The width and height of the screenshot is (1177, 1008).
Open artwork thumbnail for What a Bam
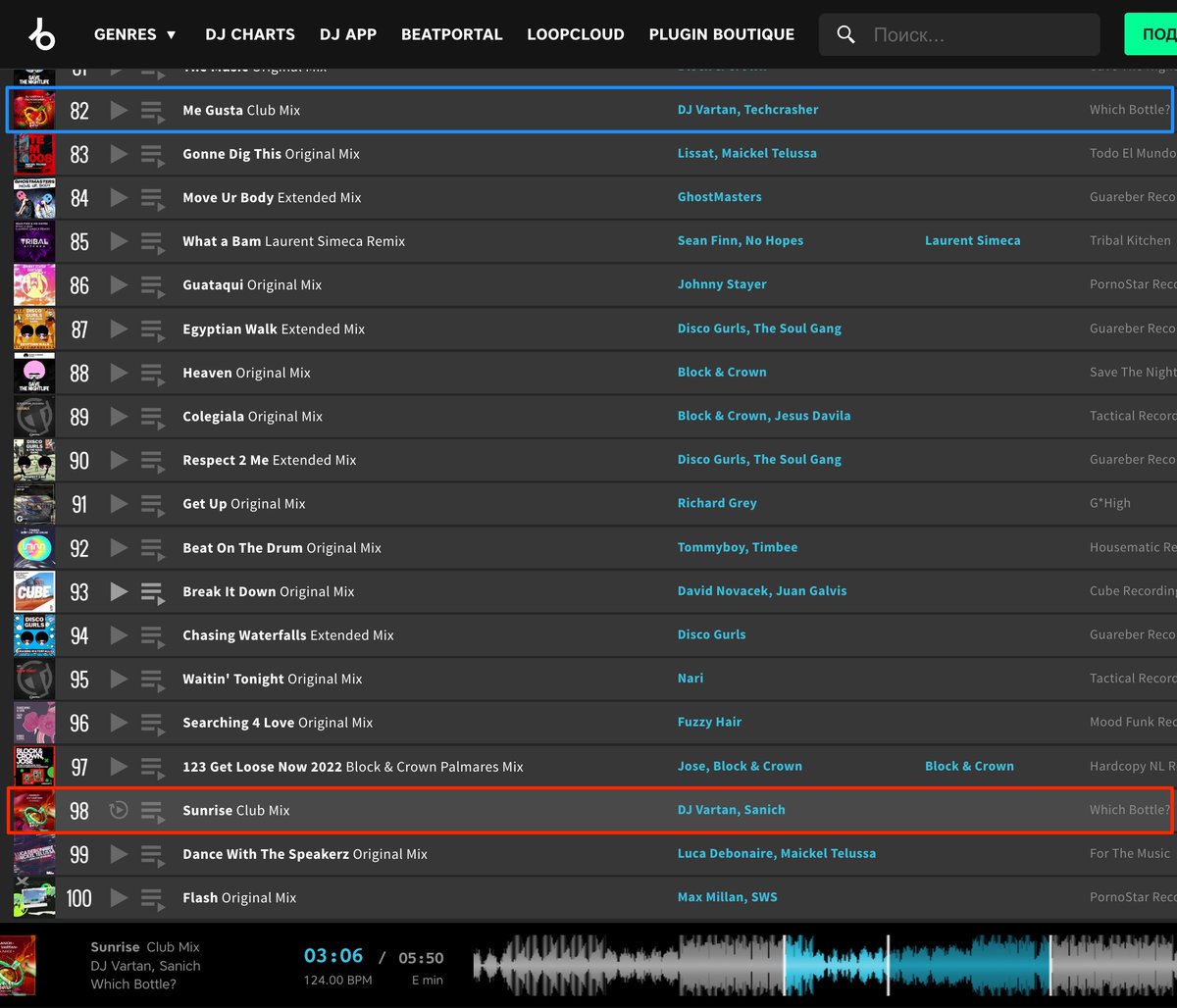33,241
